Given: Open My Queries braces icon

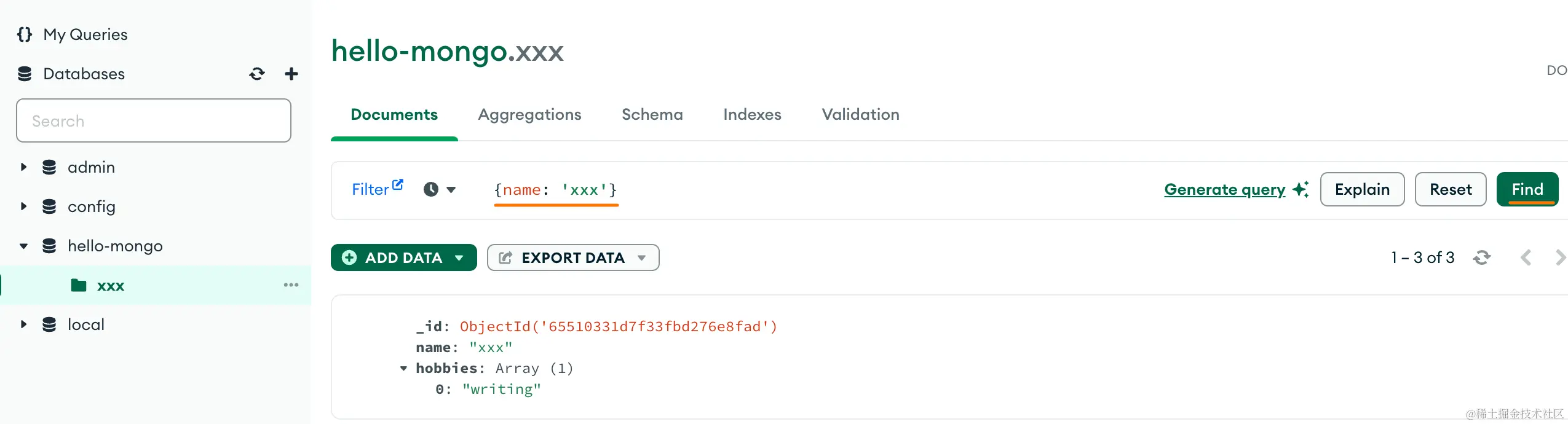Looking at the screenshot, I should point(25,34).
